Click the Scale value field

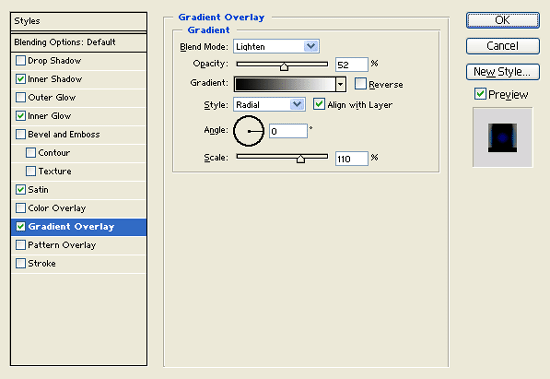click(x=351, y=159)
